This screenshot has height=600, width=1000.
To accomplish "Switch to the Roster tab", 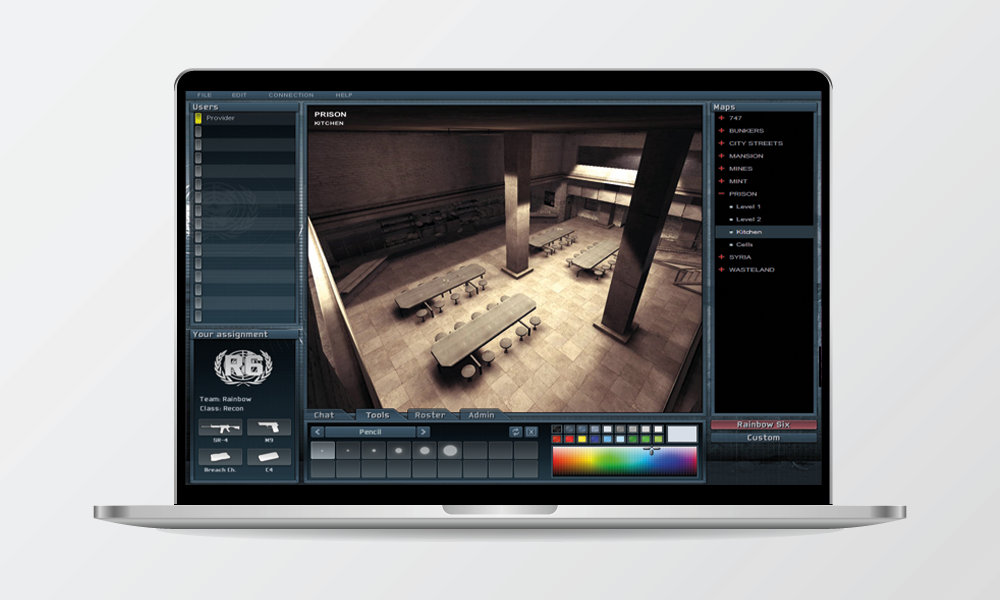I will point(430,415).
